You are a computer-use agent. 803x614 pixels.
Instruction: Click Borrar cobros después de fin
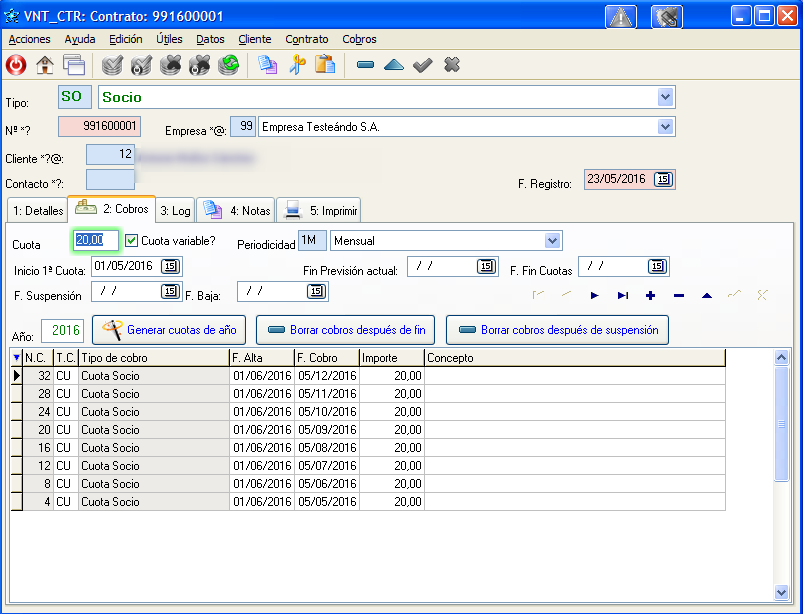pyautogui.click(x=346, y=330)
